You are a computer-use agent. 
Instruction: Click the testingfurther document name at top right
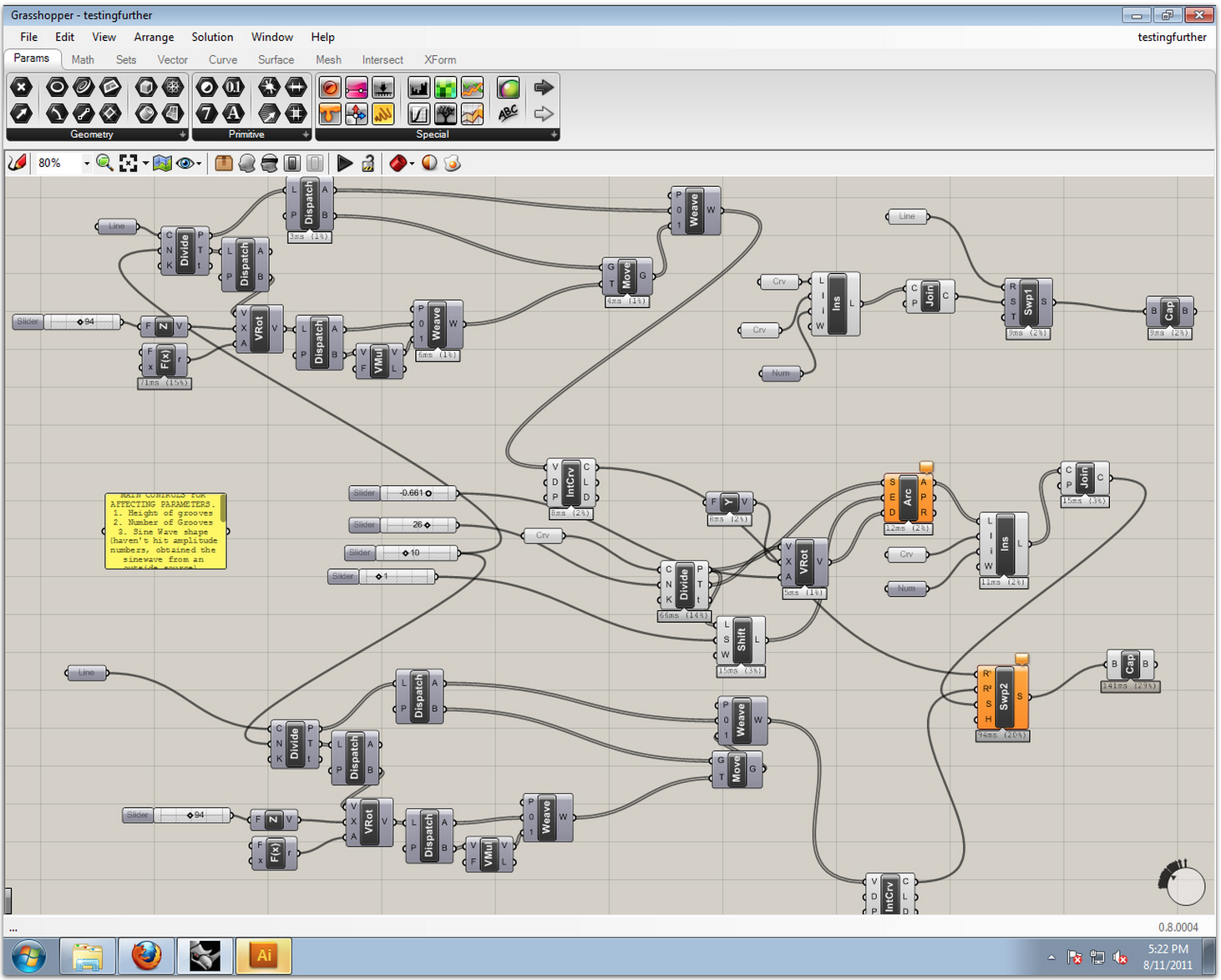[x=1171, y=37]
